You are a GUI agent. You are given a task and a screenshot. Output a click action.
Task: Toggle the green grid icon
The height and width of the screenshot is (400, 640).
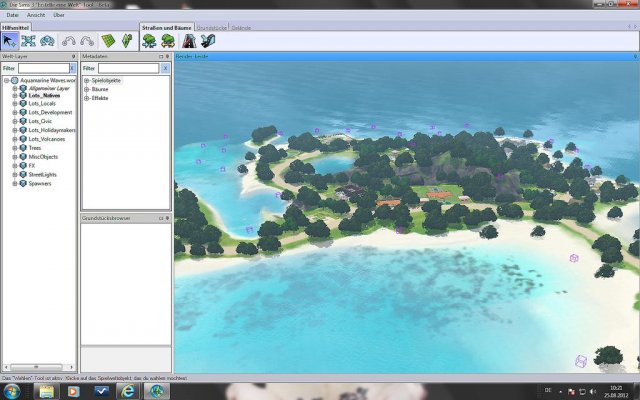click(x=108, y=41)
